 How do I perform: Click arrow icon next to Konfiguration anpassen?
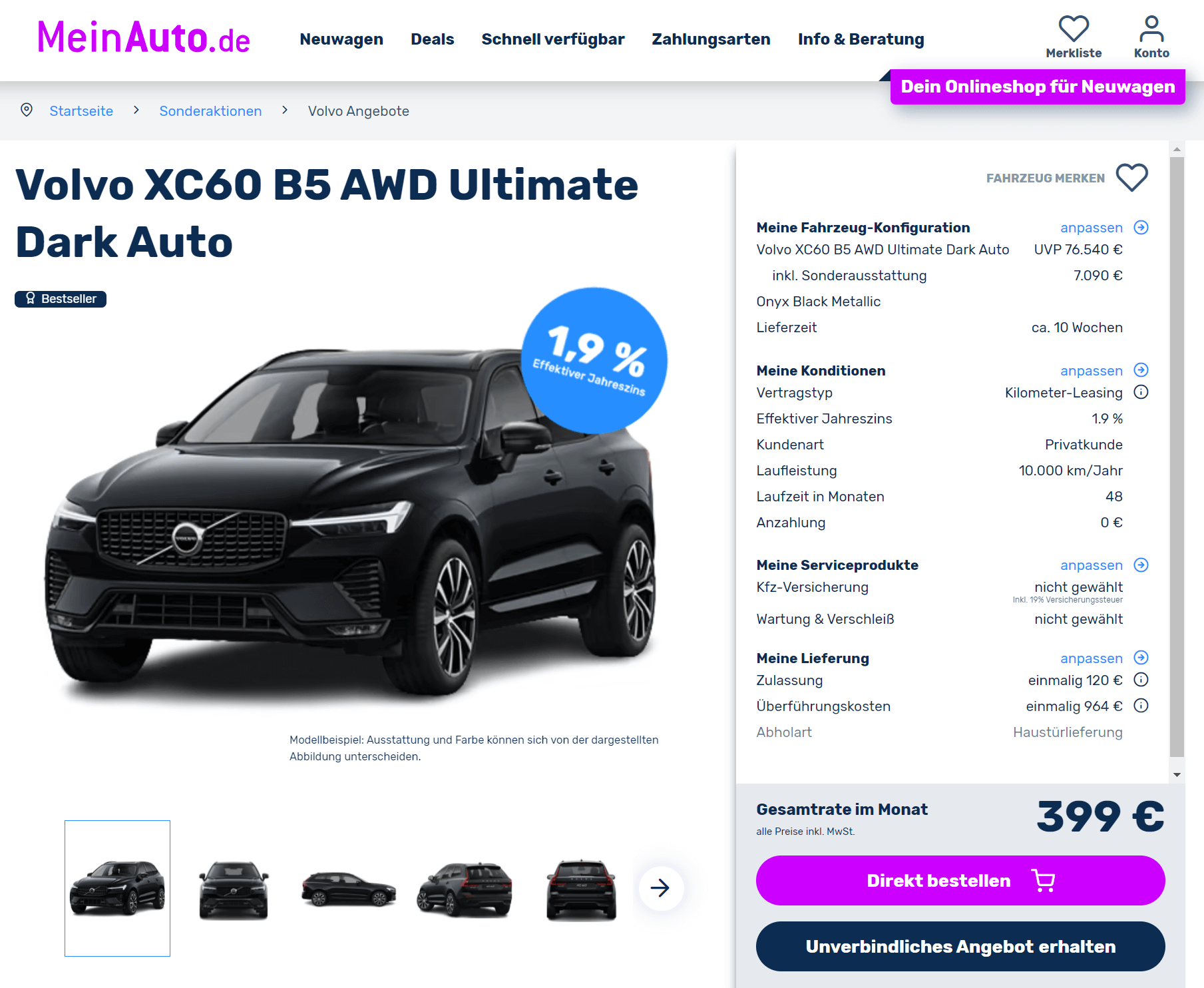(1141, 228)
